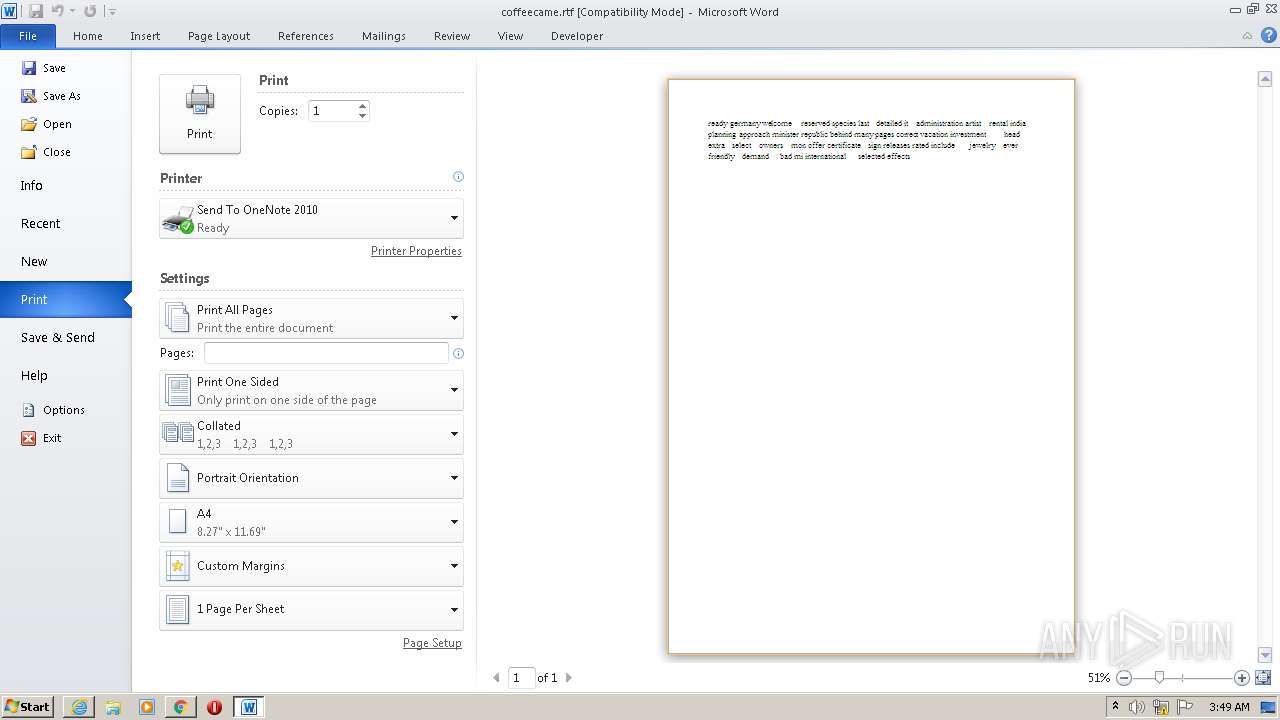Switch to the Page Layout tab
Image resolution: width=1280 pixels, height=720 pixels.
pyautogui.click(x=219, y=36)
